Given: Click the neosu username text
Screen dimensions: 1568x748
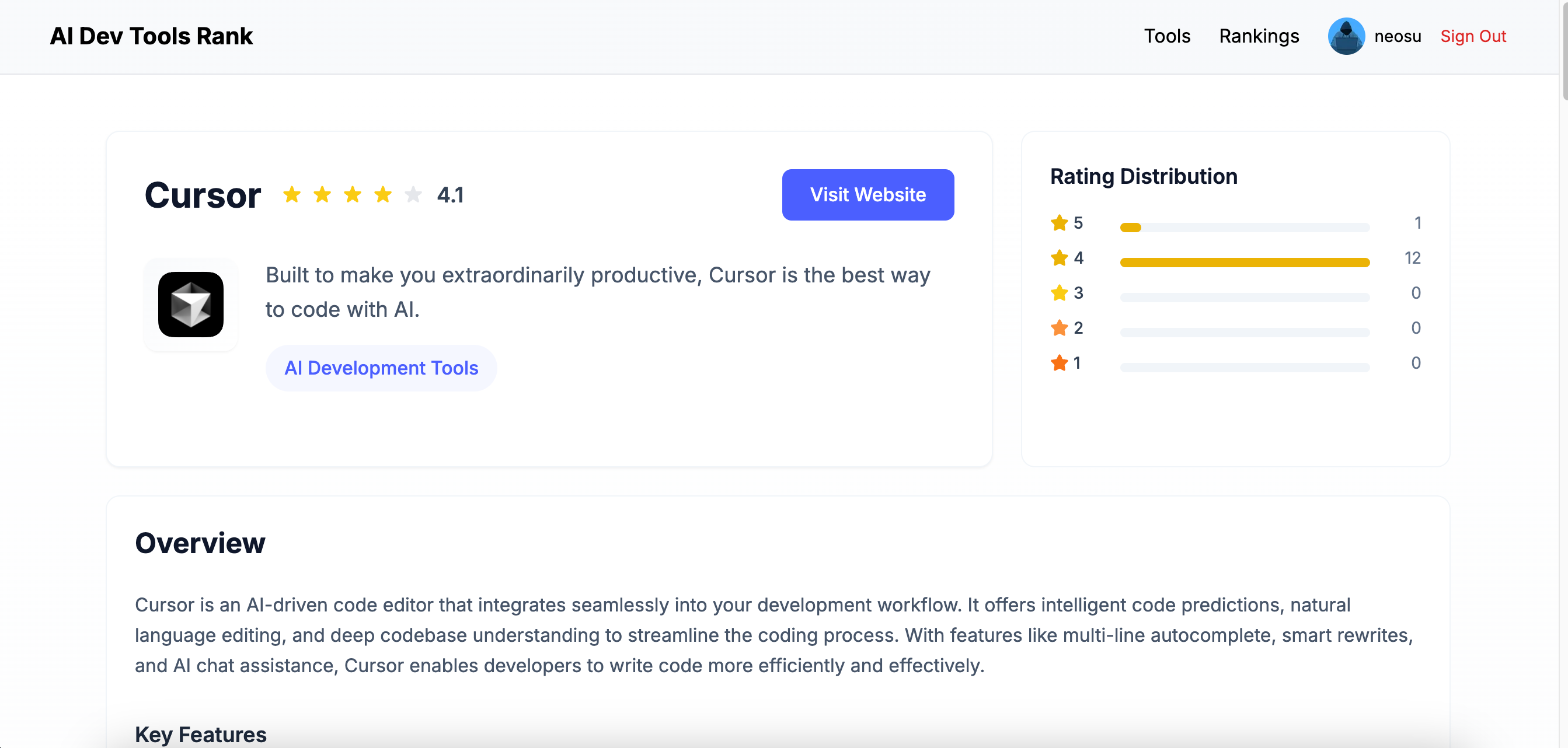Looking at the screenshot, I should click(1397, 36).
